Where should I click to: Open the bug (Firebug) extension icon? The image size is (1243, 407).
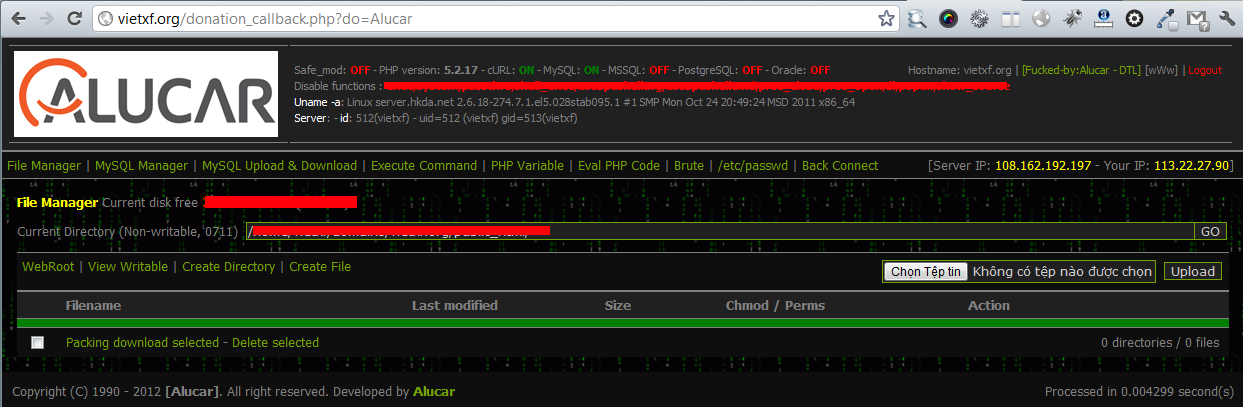point(1072,18)
